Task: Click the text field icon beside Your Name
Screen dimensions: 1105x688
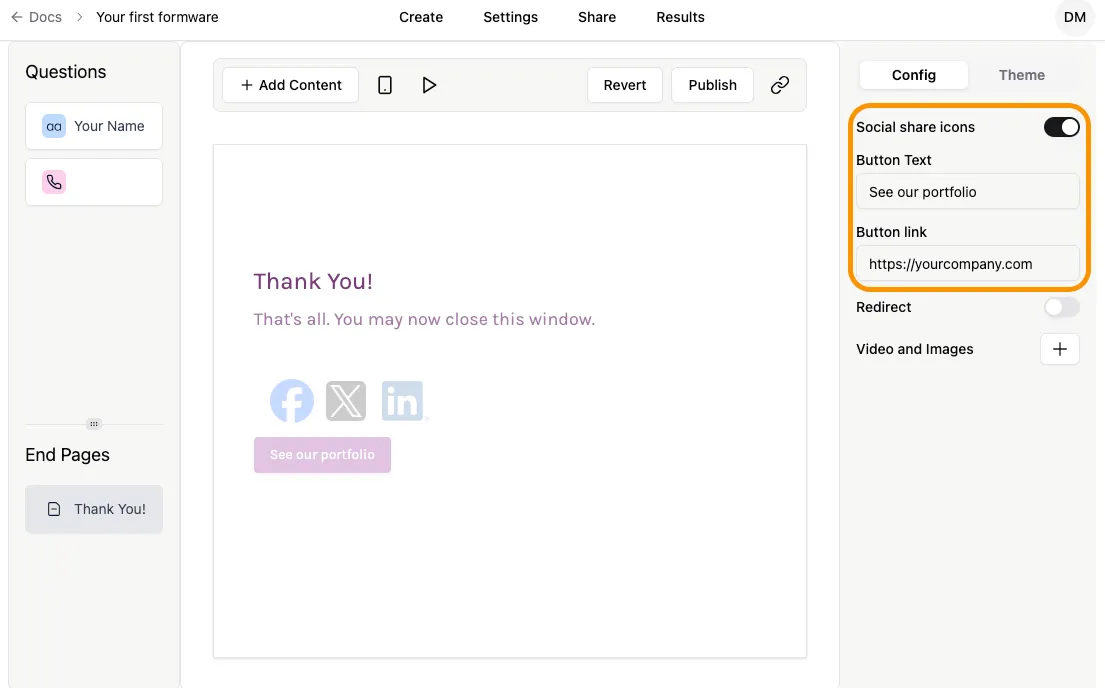Action: click(x=53, y=126)
